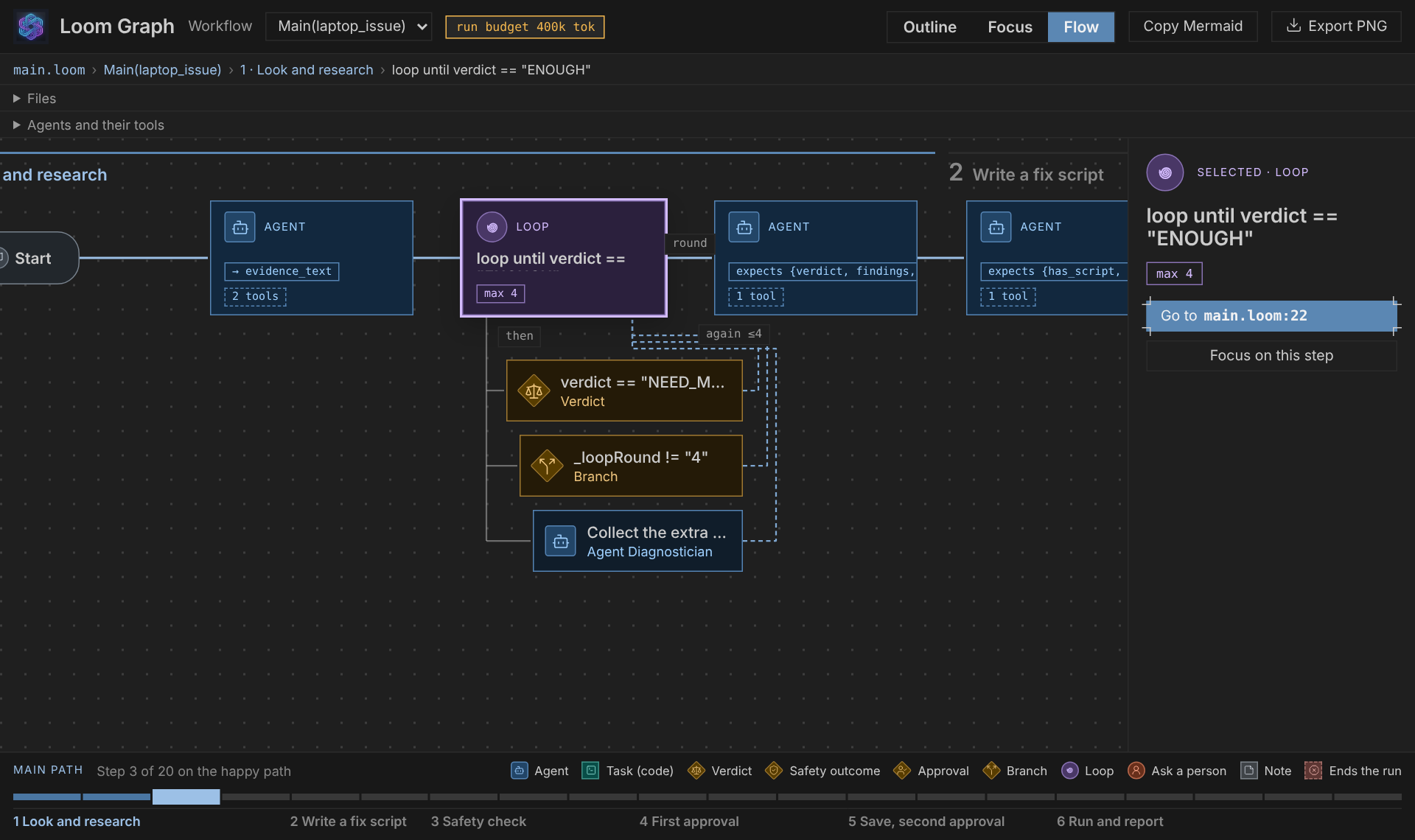This screenshot has height=840, width=1415.
Task: Open main.loom breadcrumb link
Action: click(x=49, y=70)
